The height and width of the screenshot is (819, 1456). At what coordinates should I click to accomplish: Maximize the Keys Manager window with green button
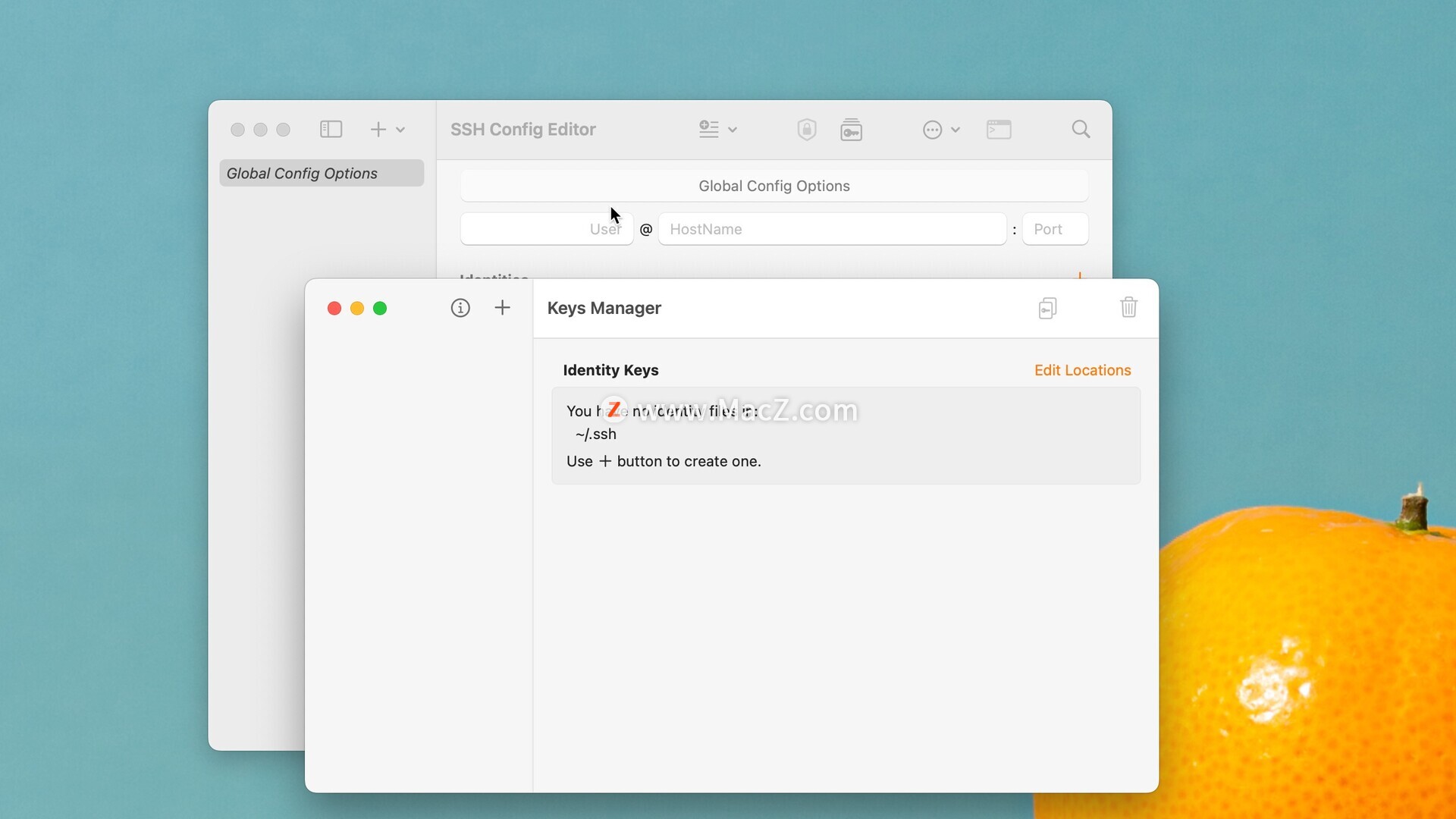click(380, 308)
